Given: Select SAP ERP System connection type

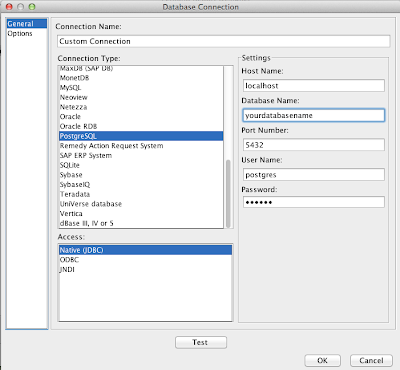Looking at the screenshot, I should point(141,155).
